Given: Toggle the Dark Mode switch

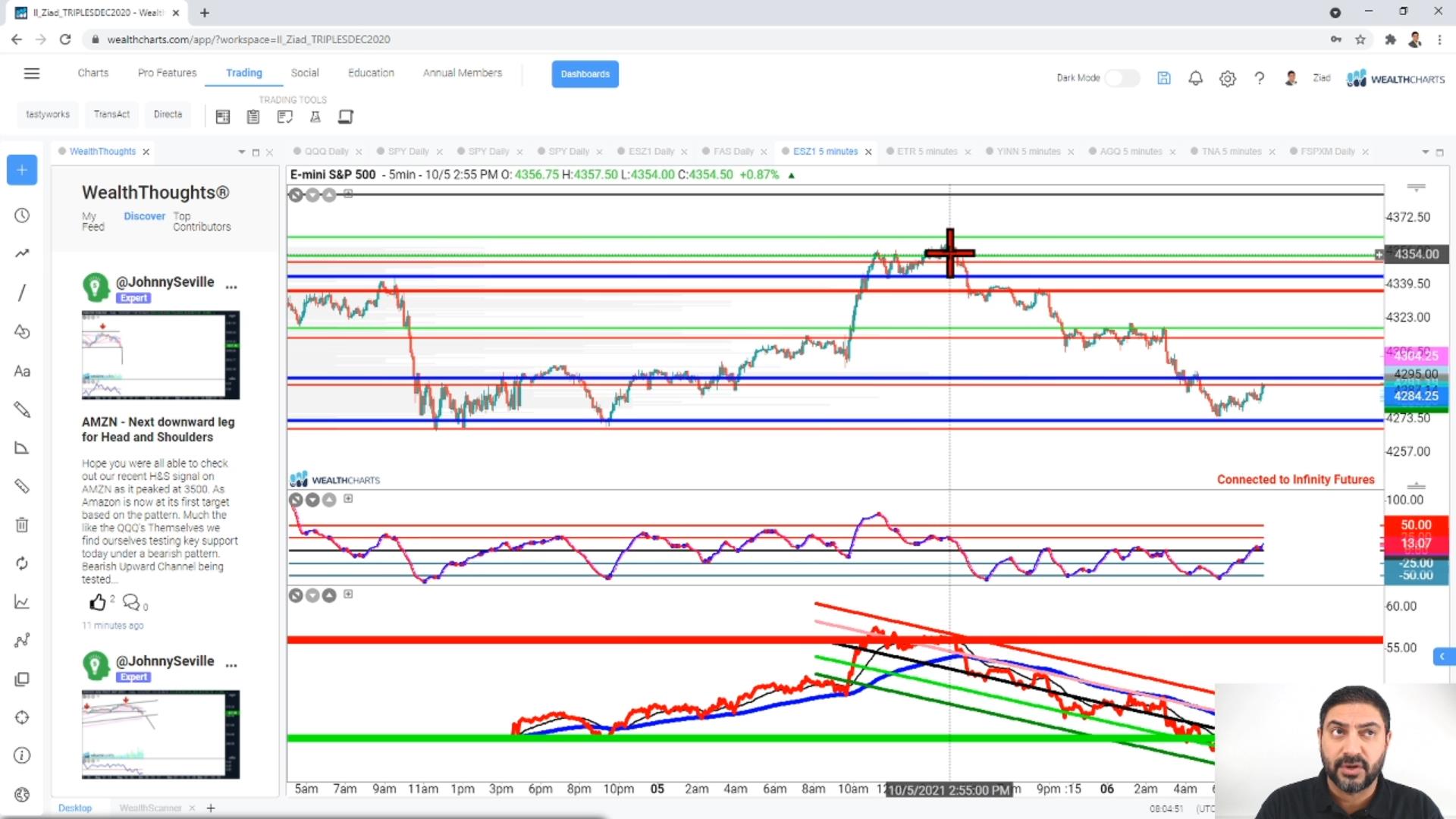Looking at the screenshot, I should [1122, 78].
